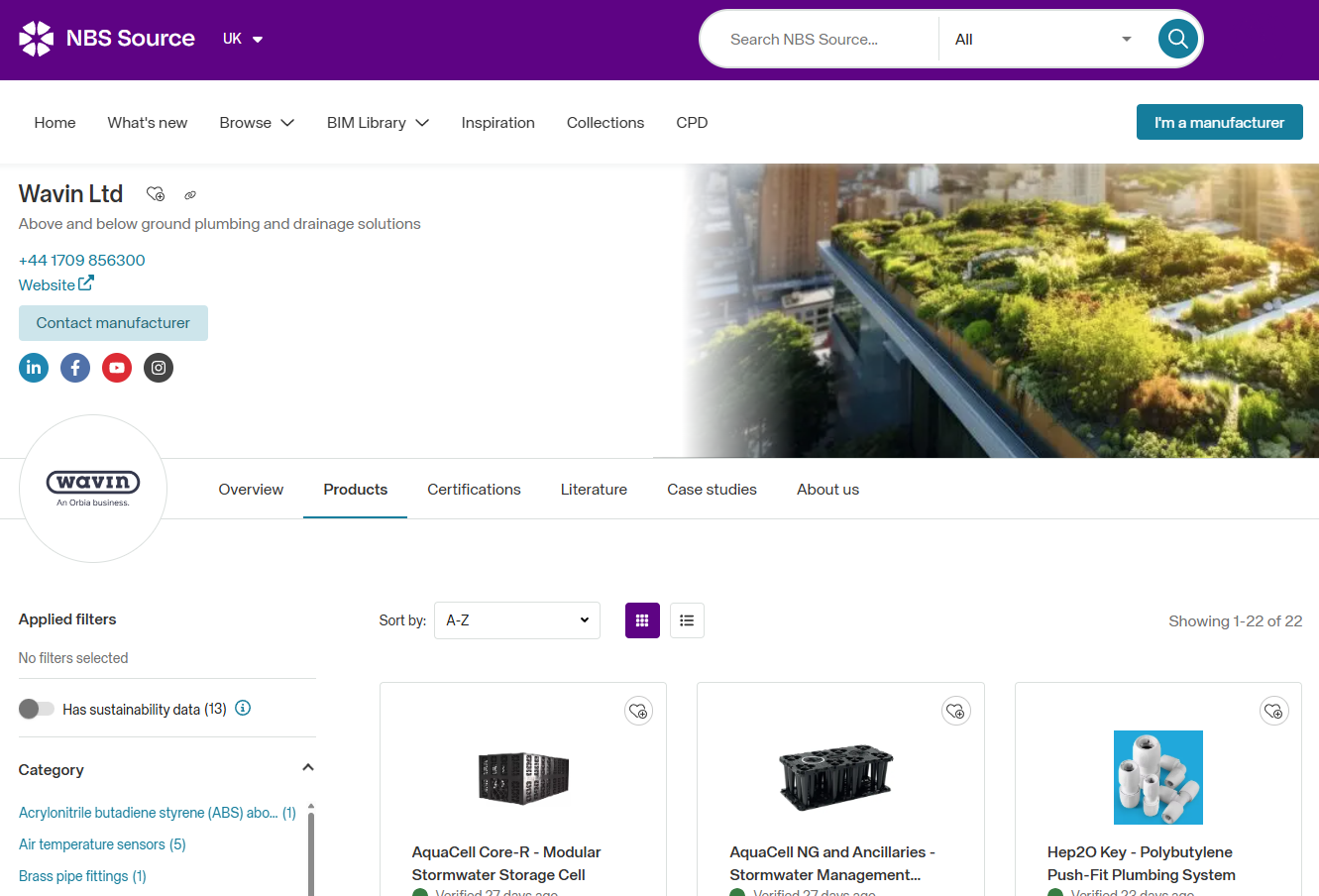
Task: Open the All search category dropdown
Action: click(1044, 39)
